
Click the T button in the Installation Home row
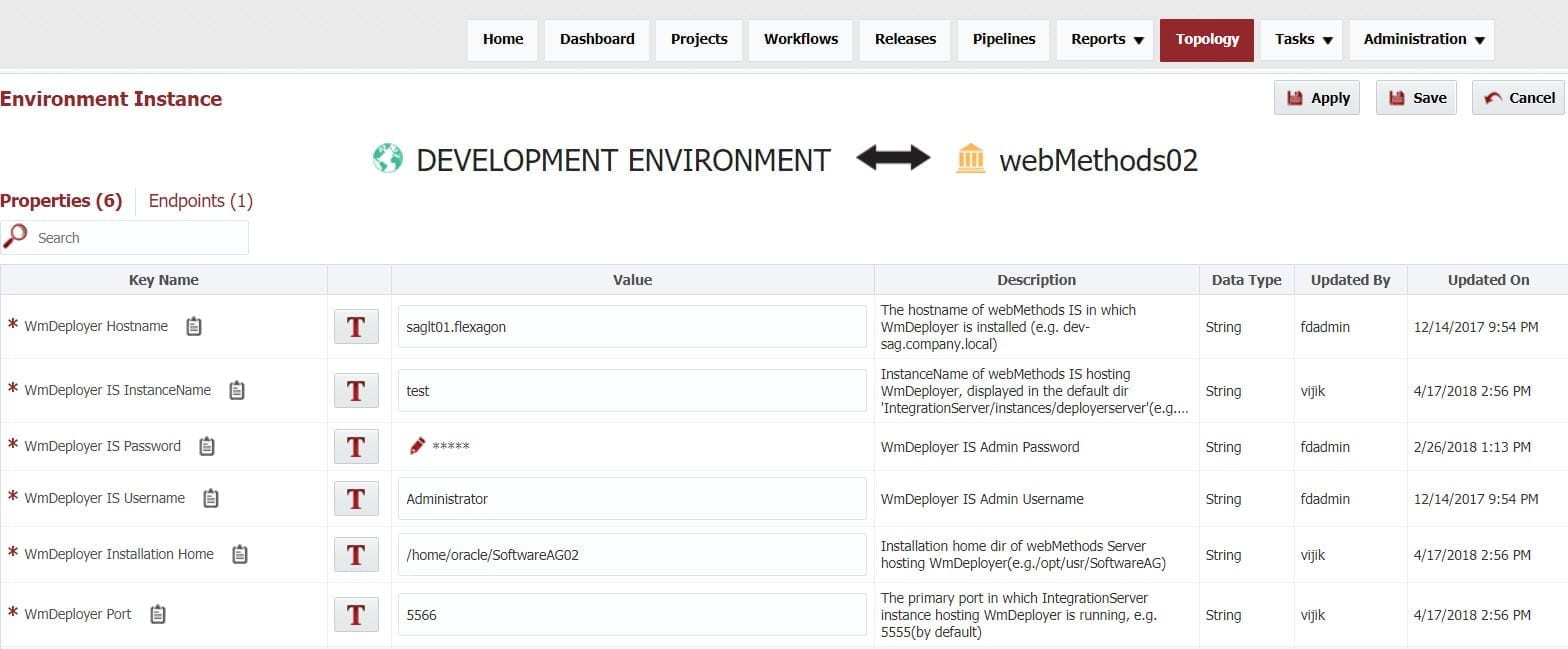[x=356, y=555]
